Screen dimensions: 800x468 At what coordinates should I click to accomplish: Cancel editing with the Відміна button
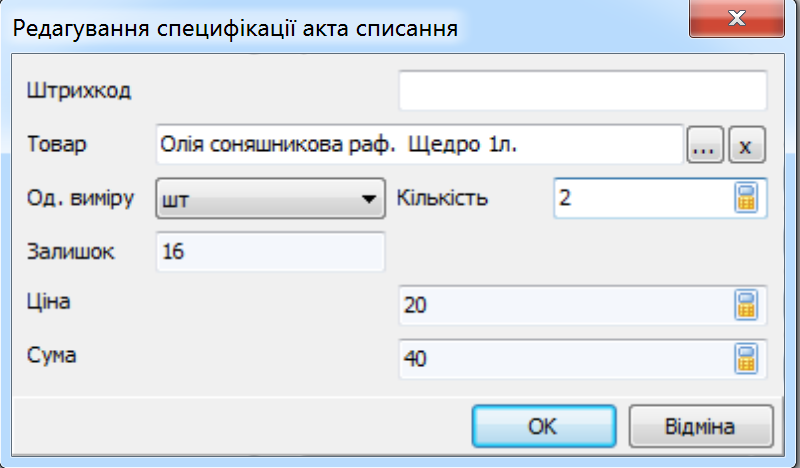coord(701,426)
